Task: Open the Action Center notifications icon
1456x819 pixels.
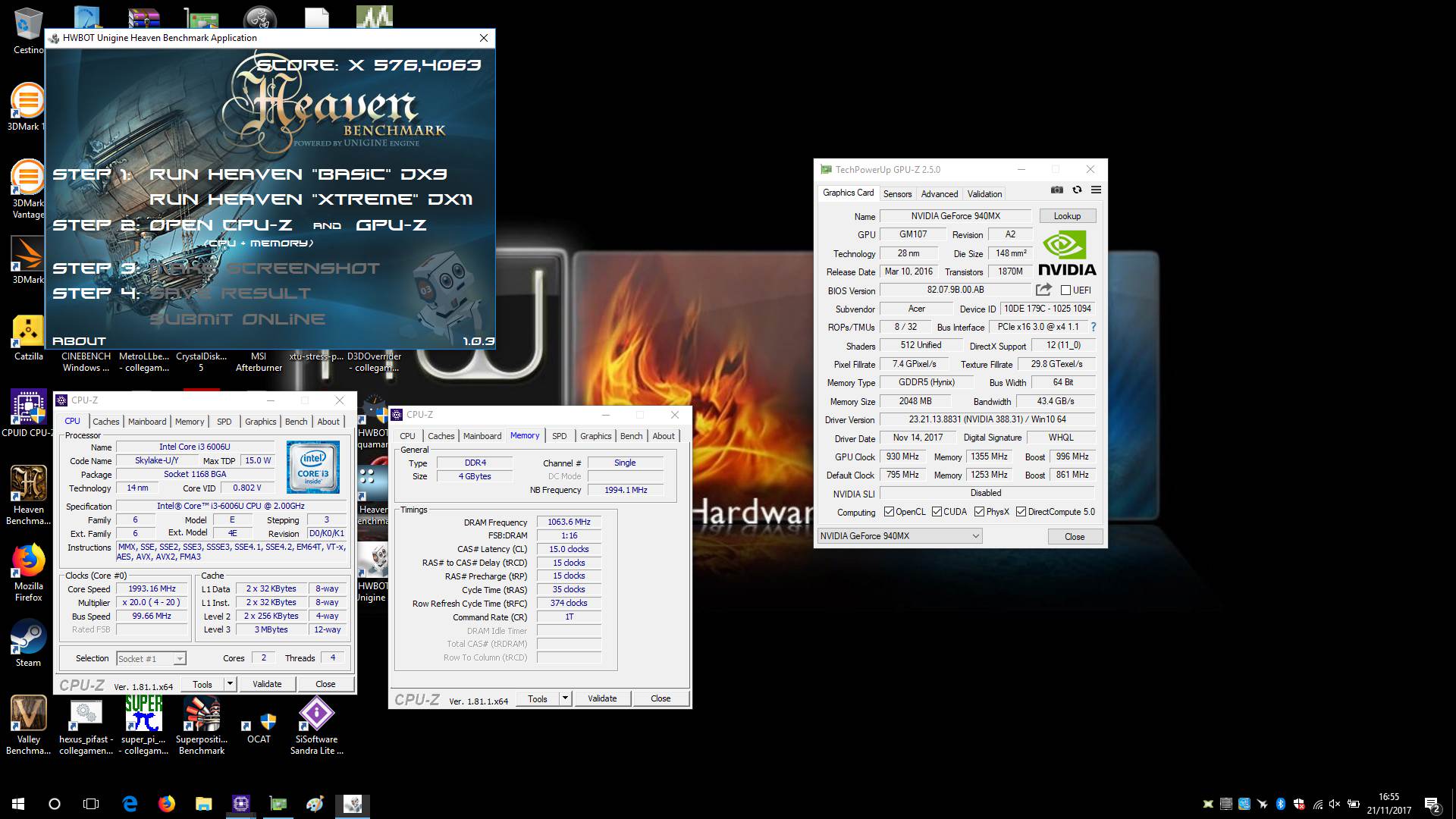Action: (x=1432, y=804)
